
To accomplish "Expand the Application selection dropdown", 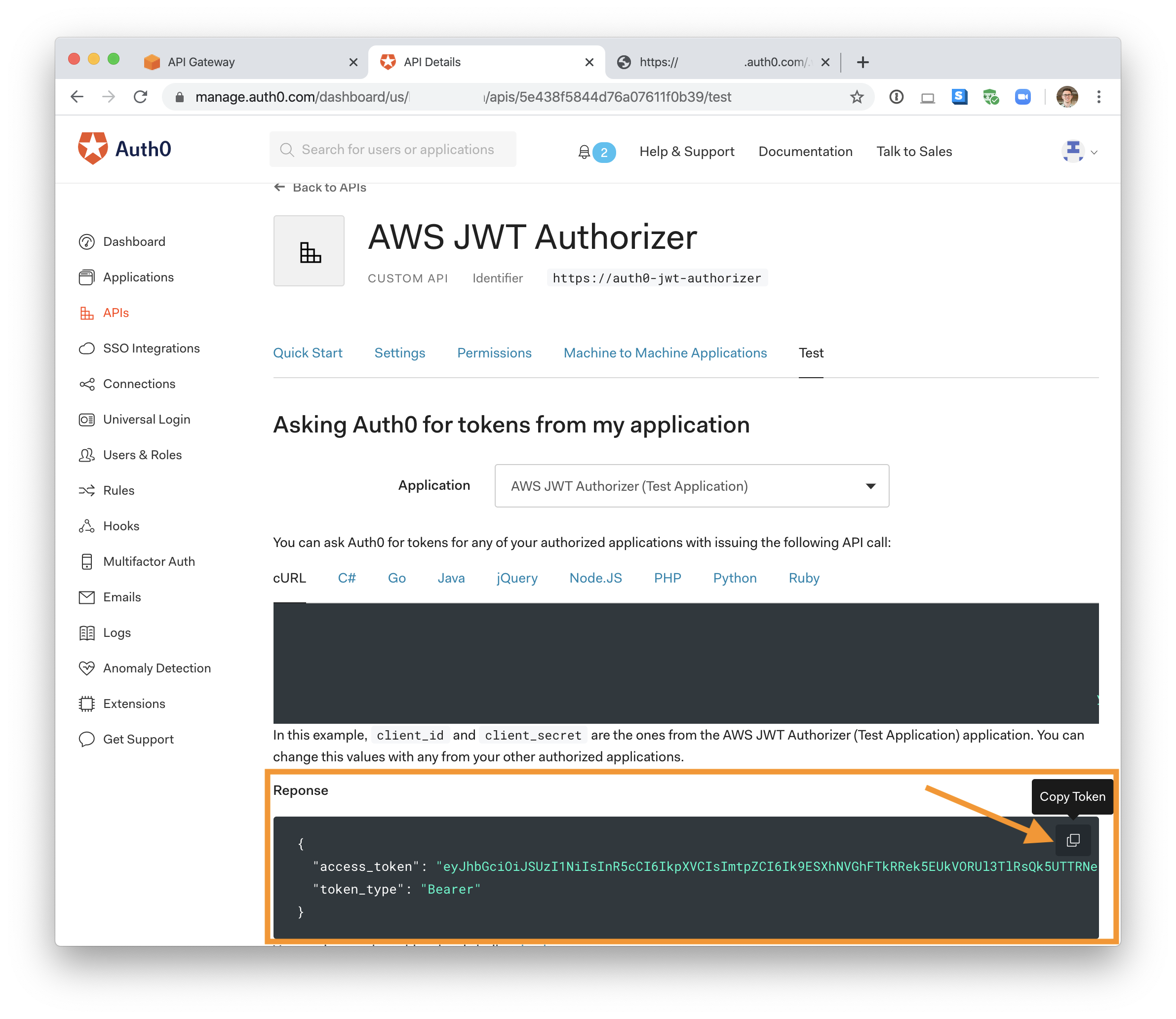I will [692, 486].
